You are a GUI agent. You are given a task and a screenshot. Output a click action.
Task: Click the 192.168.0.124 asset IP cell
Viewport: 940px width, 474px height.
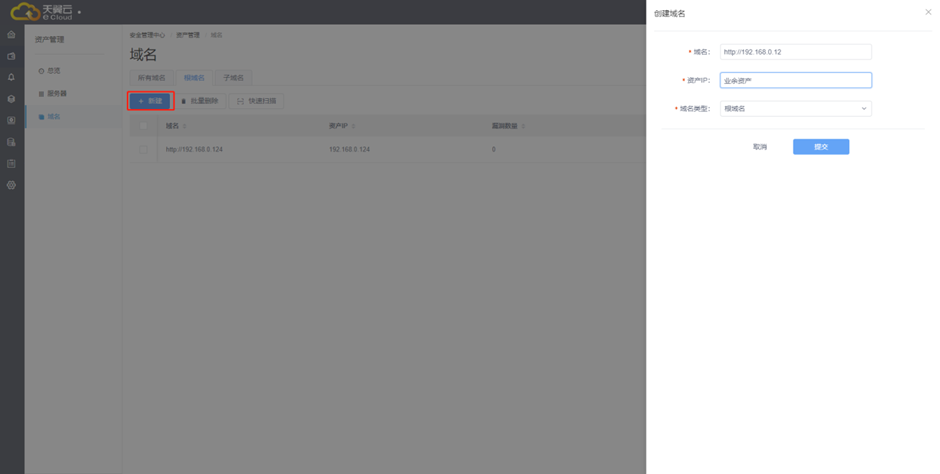pos(350,149)
